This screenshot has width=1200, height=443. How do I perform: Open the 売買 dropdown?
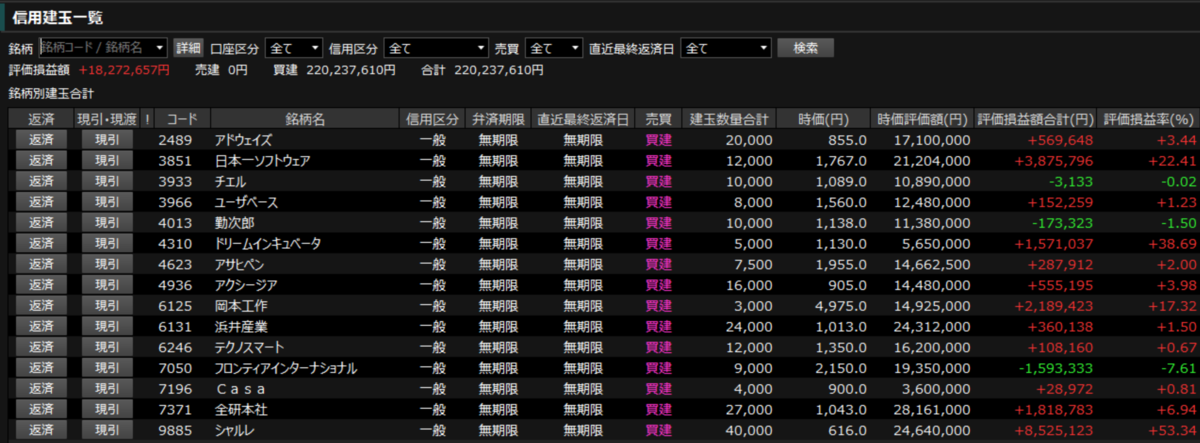pos(554,47)
